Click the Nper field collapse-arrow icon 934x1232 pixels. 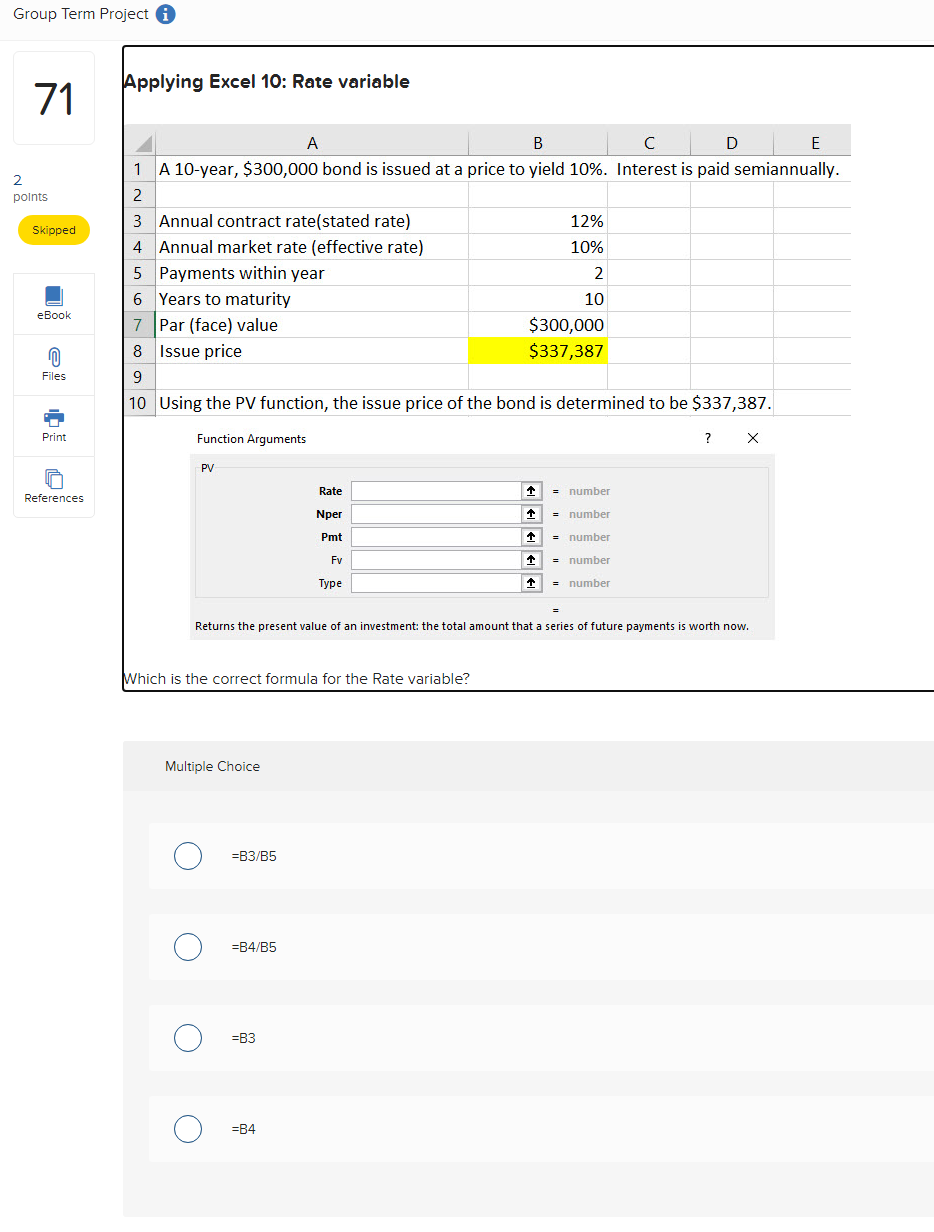(532, 514)
